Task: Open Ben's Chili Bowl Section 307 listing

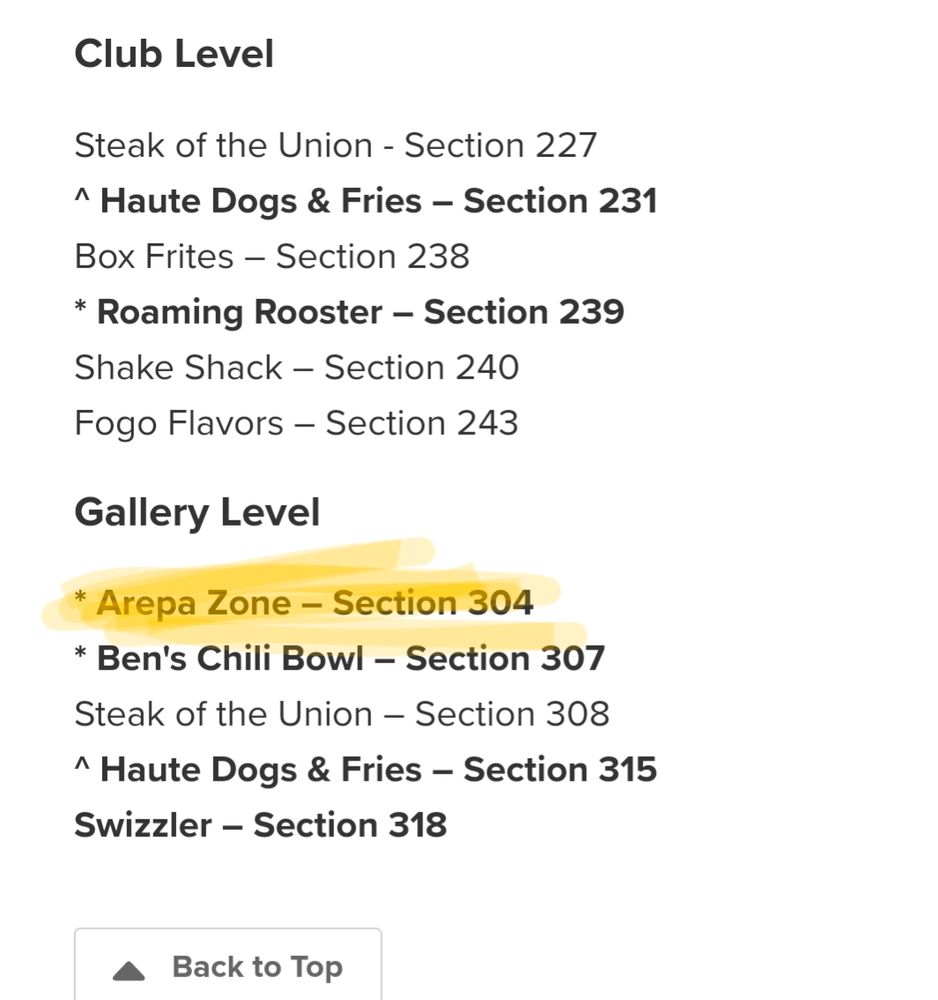Action: pos(340,658)
